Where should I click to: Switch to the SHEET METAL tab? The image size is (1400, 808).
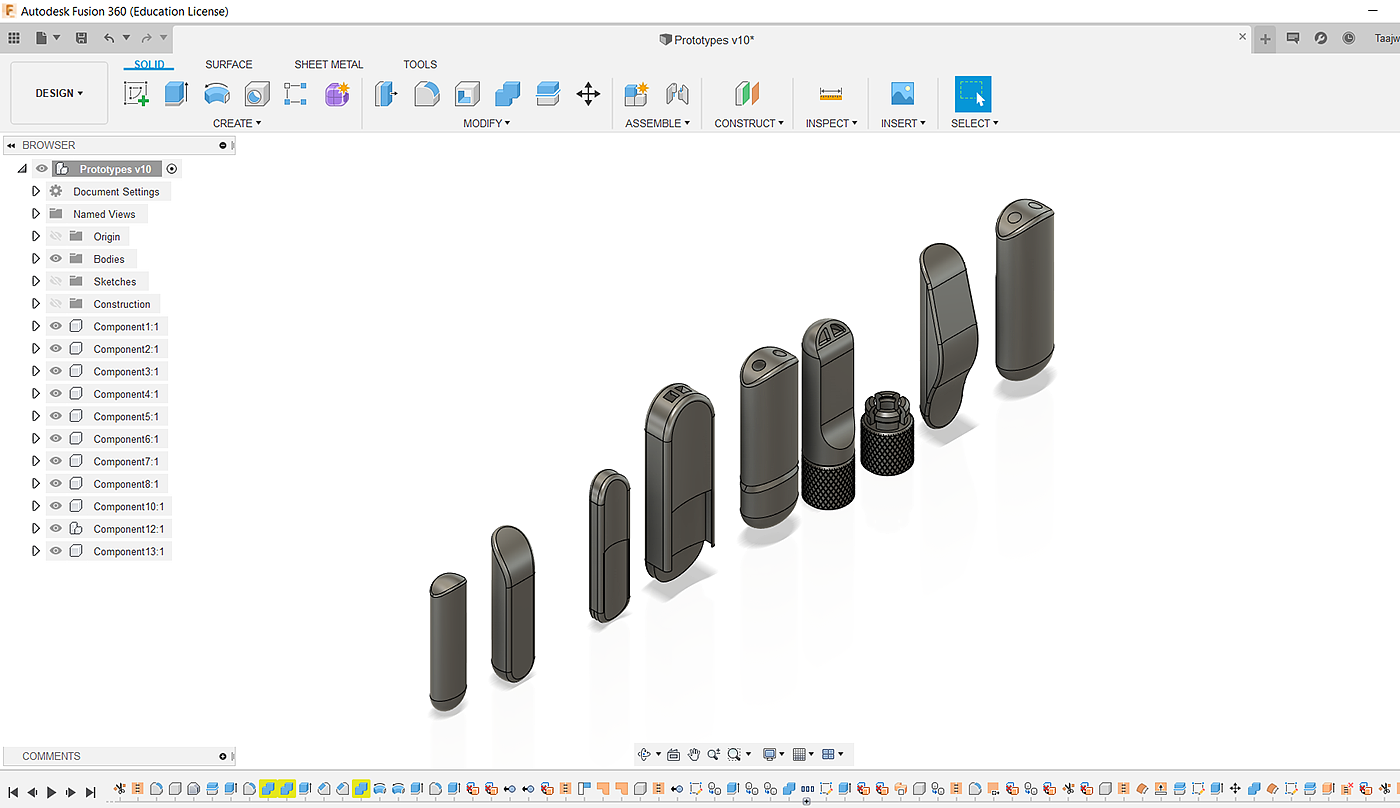point(328,64)
